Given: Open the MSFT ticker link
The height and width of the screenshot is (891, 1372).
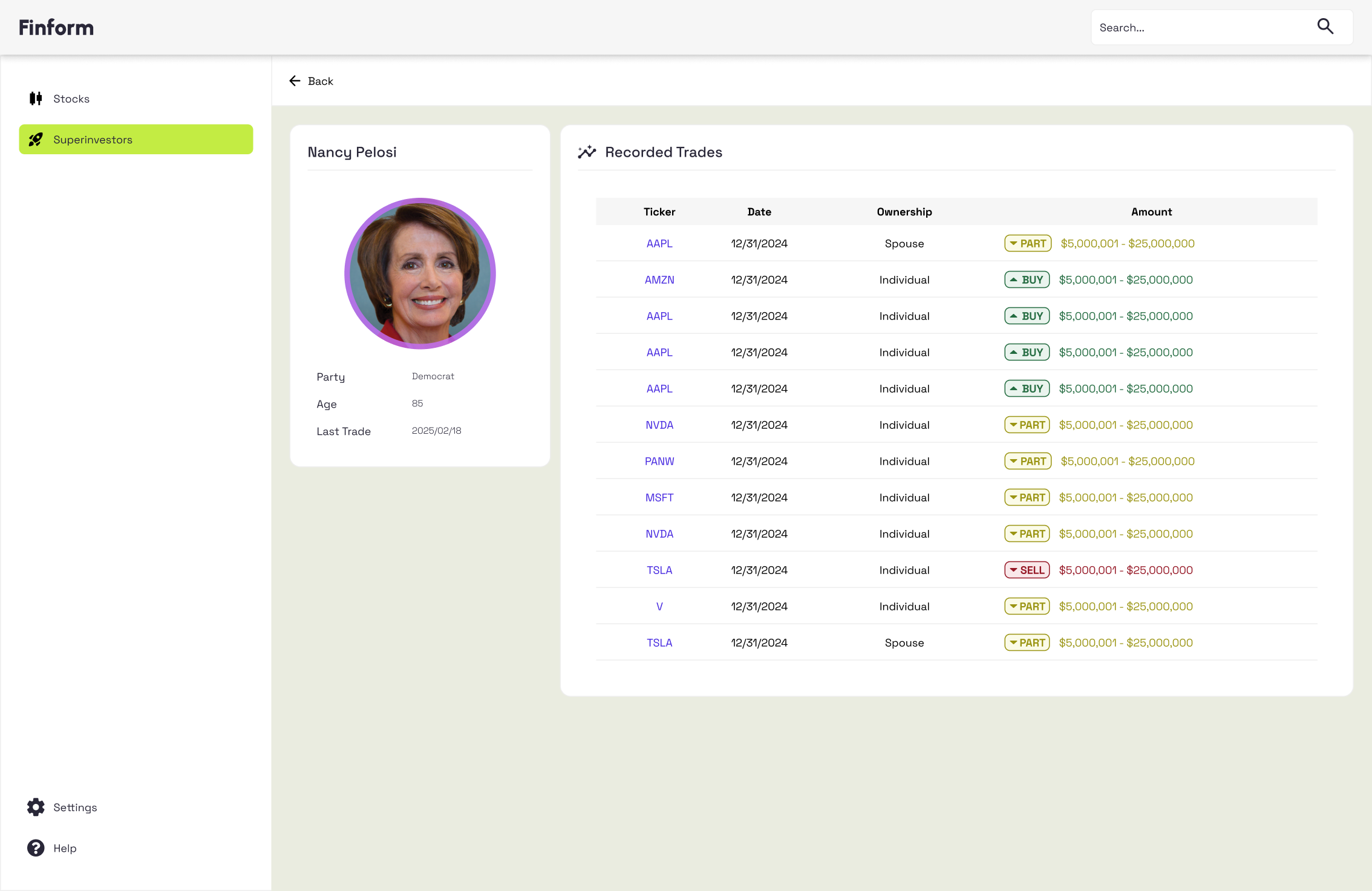Looking at the screenshot, I should [659, 498].
